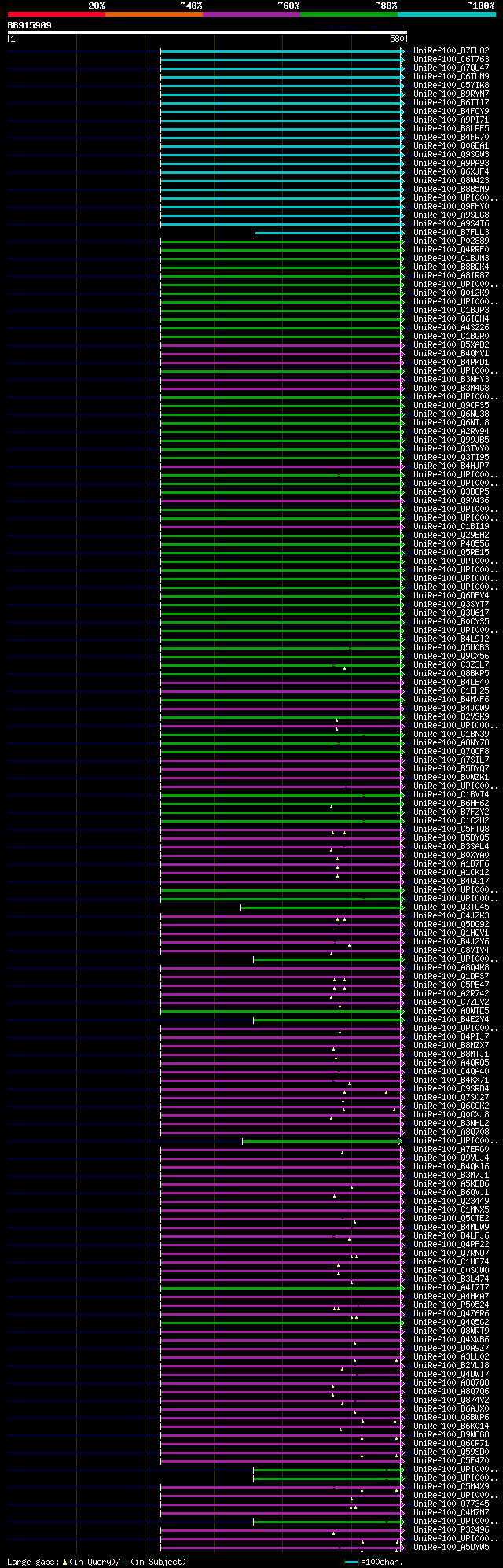Click the white query sequence ruler bar
503x1568 pixels.
[207, 32]
